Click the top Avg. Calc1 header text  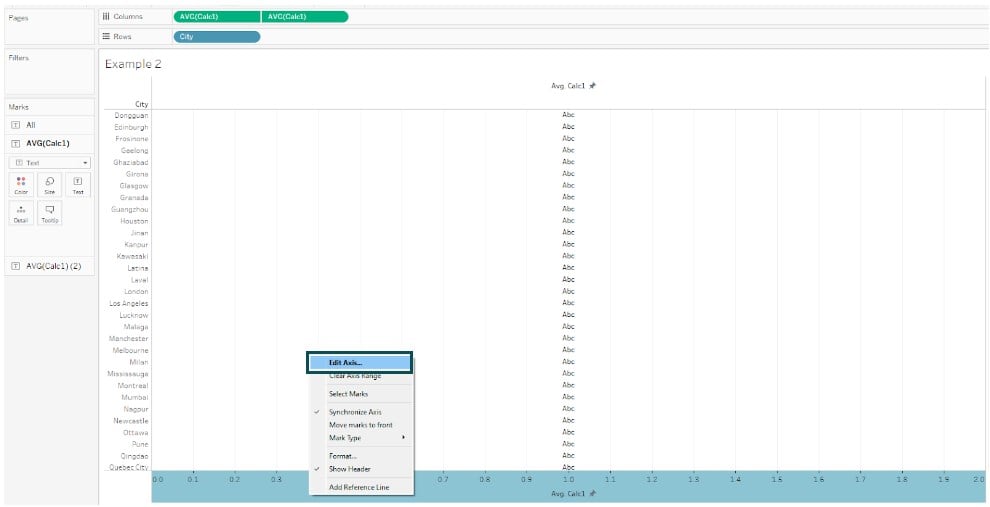point(568,86)
